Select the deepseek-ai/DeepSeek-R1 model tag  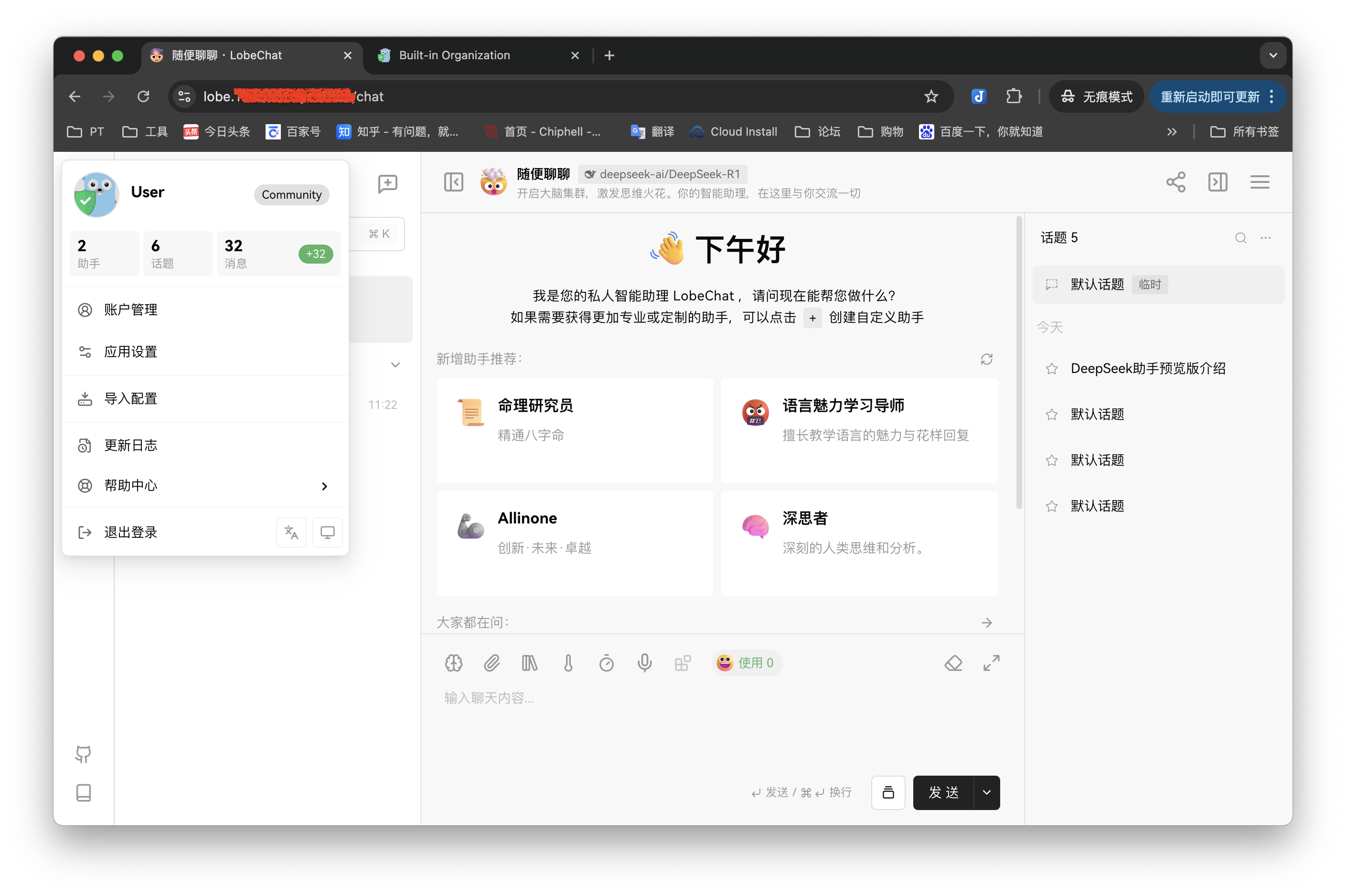click(662, 174)
